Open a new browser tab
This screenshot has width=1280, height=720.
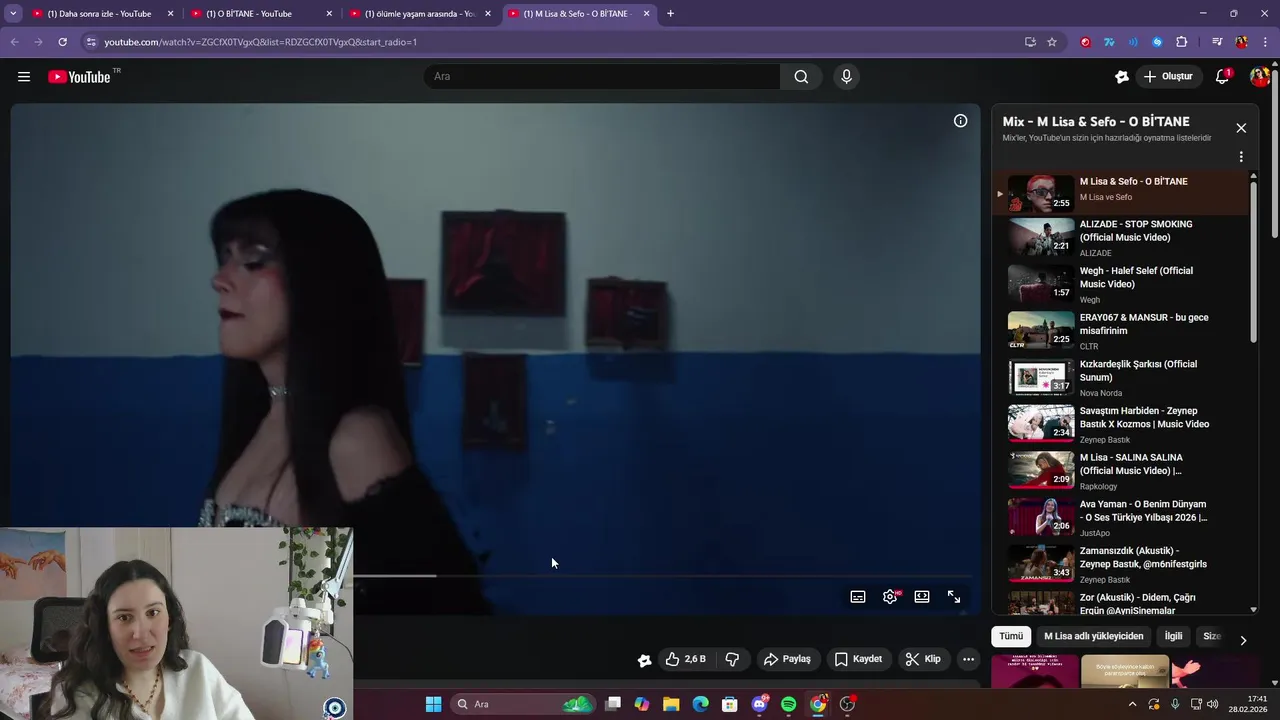click(670, 14)
